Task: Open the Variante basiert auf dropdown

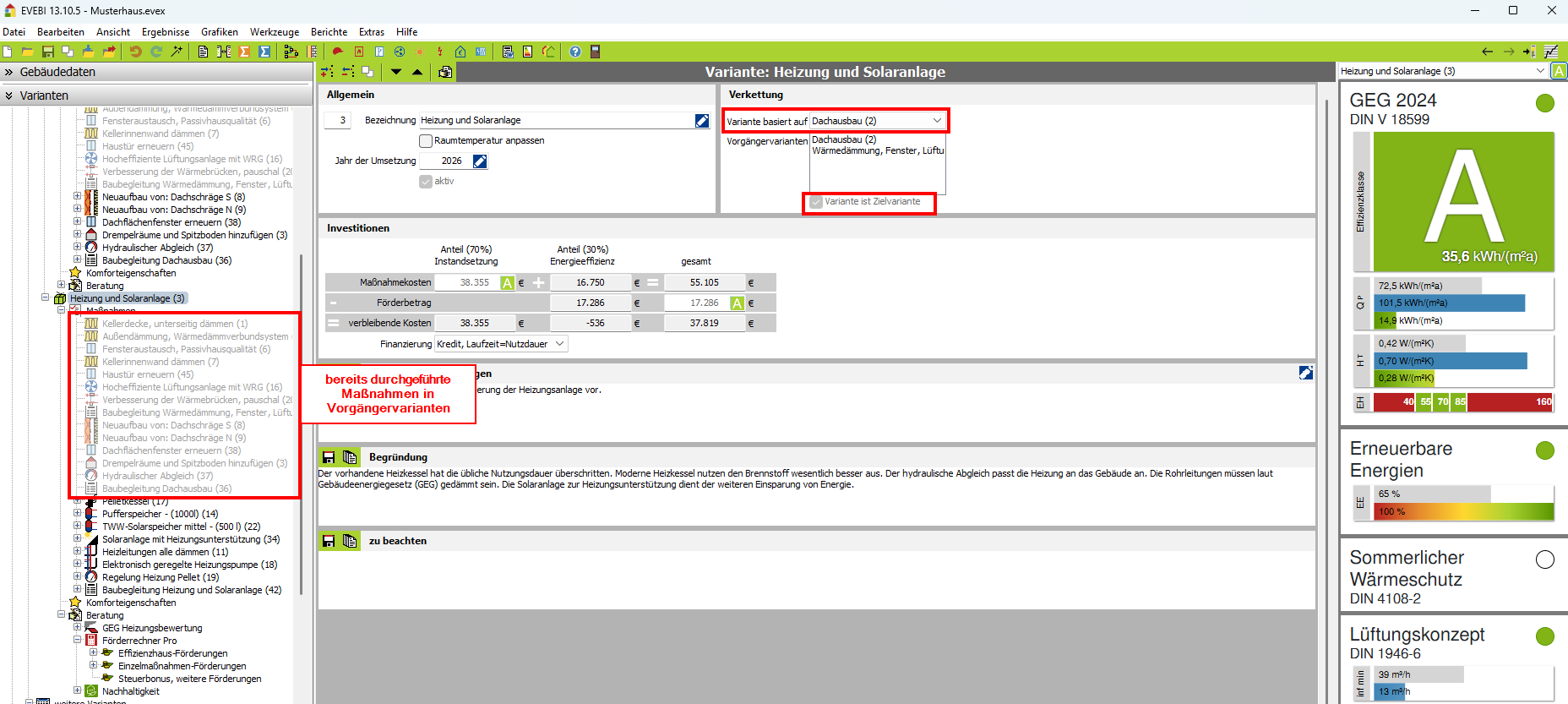Action: [x=937, y=121]
